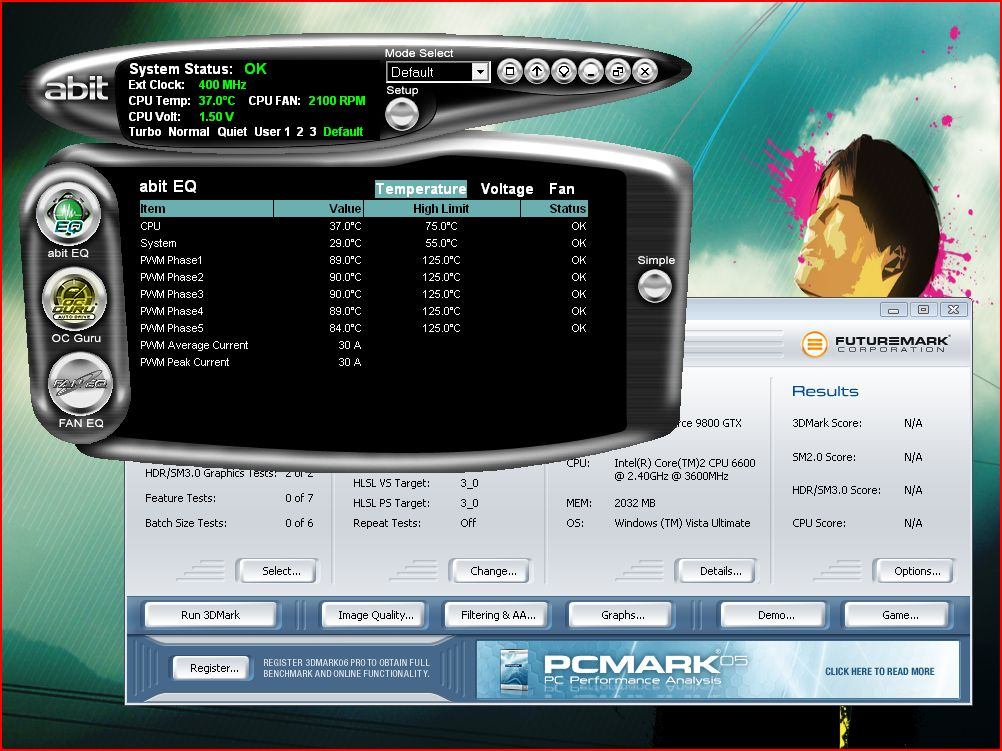Select the PWM Phase3 row
Screen dimensions: 1002x751
tap(363, 294)
